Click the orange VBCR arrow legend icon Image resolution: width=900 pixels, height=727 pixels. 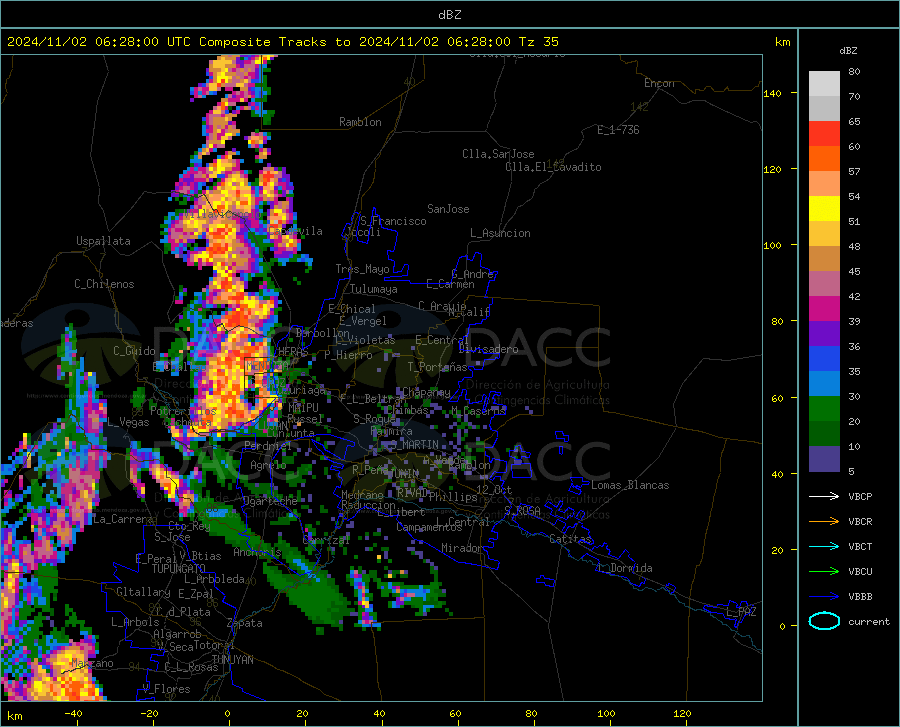(824, 521)
